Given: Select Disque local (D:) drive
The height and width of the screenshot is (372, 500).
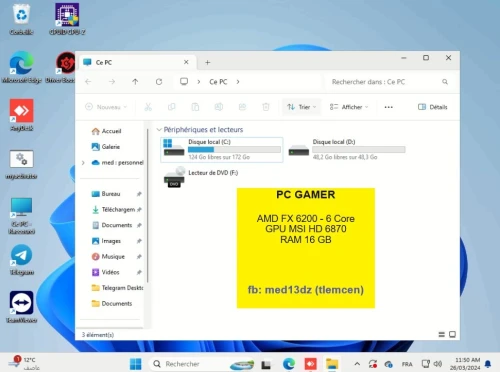Looking at the screenshot, I should tap(347, 149).
